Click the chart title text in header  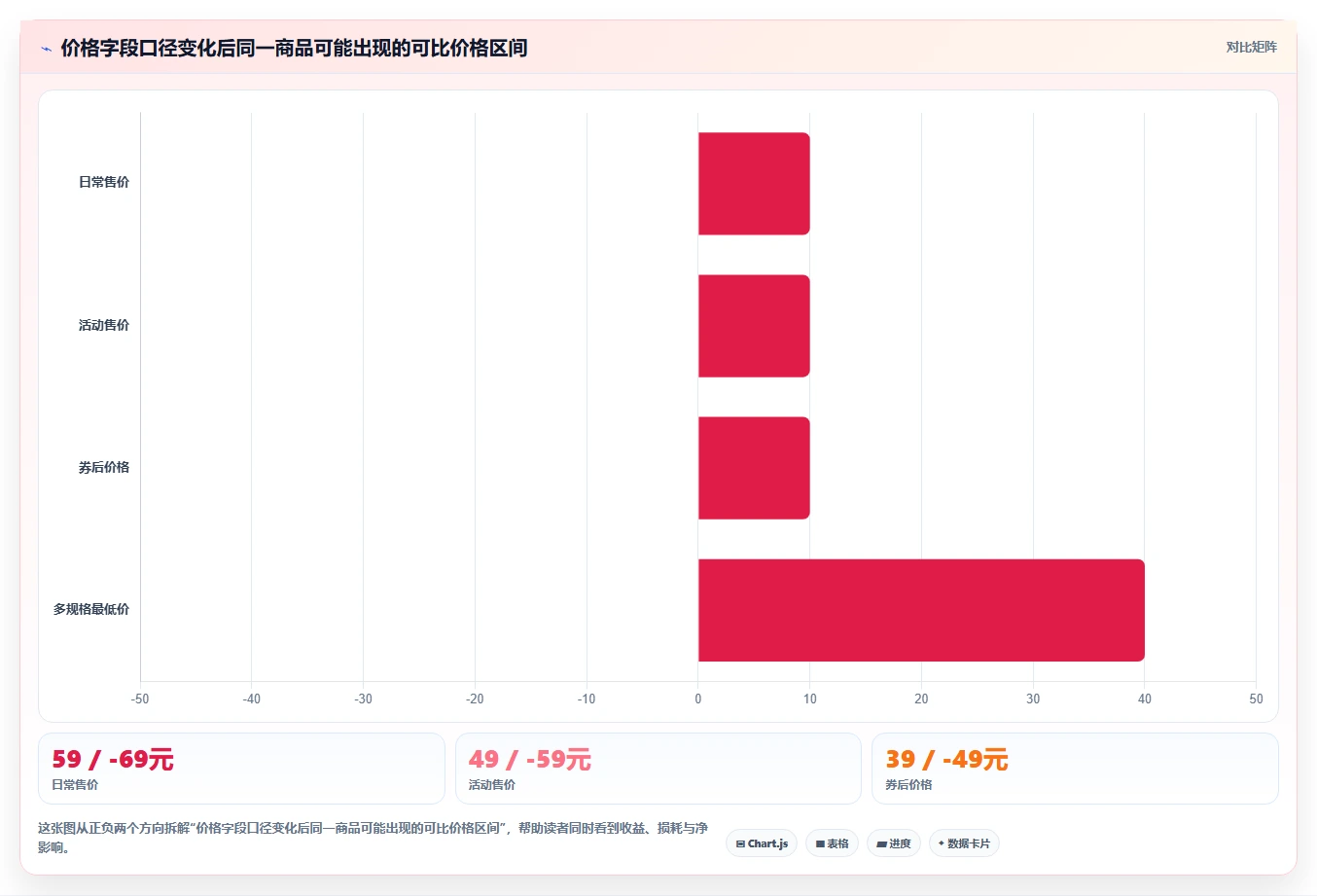point(294,48)
